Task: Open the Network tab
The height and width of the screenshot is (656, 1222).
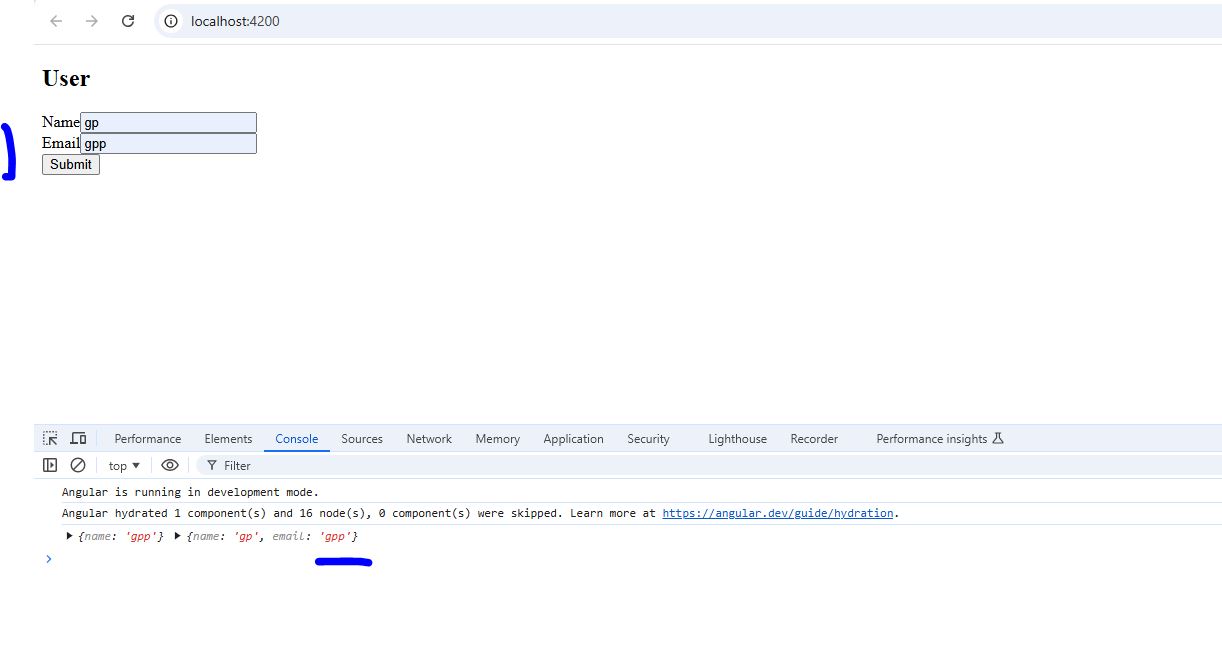Action: pos(429,439)
